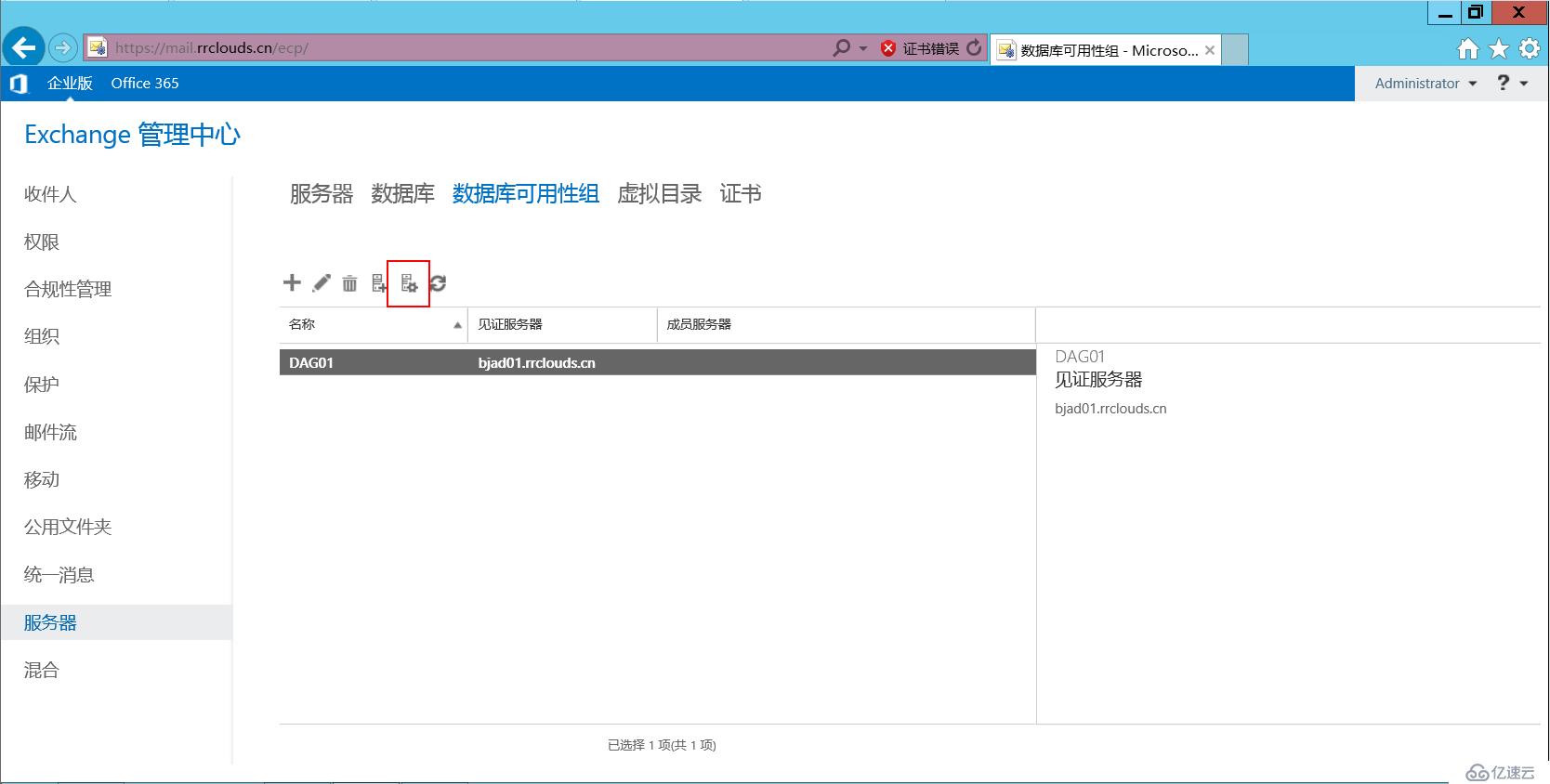Screen dimensions: 1550x784
Task: Click the Office logo icon
Action: [19, 84]
